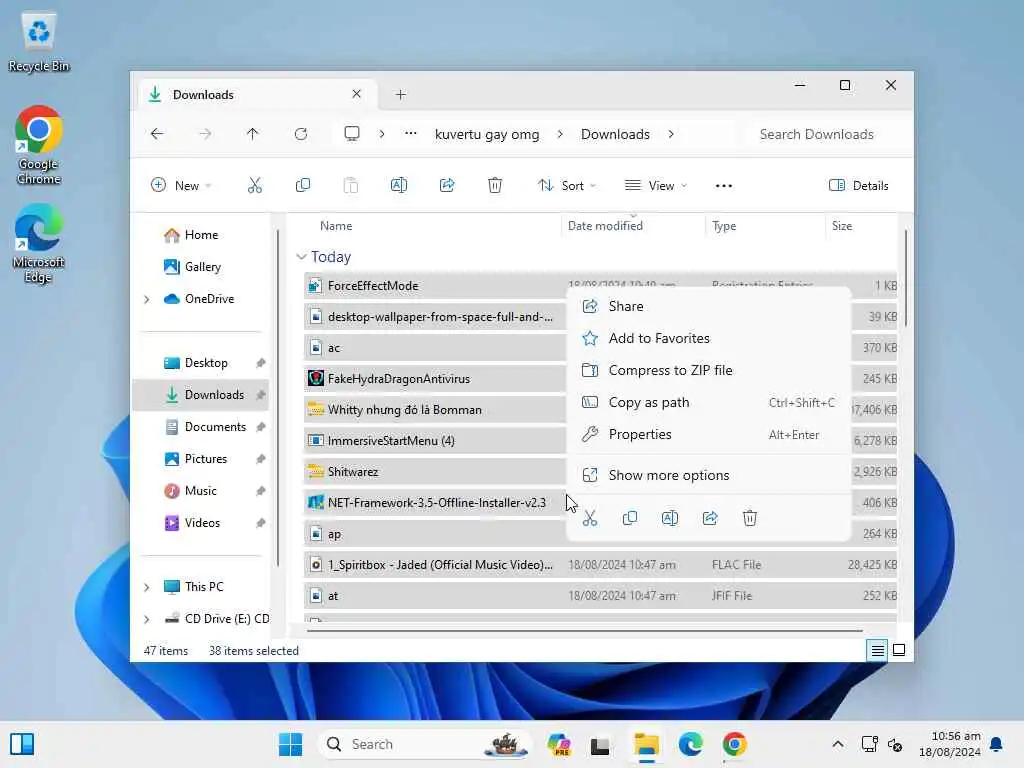The width and height of the screenshot is (1024, 768).
Task: Open Gallery in the sidebar
Action: [x=201, y=267]
